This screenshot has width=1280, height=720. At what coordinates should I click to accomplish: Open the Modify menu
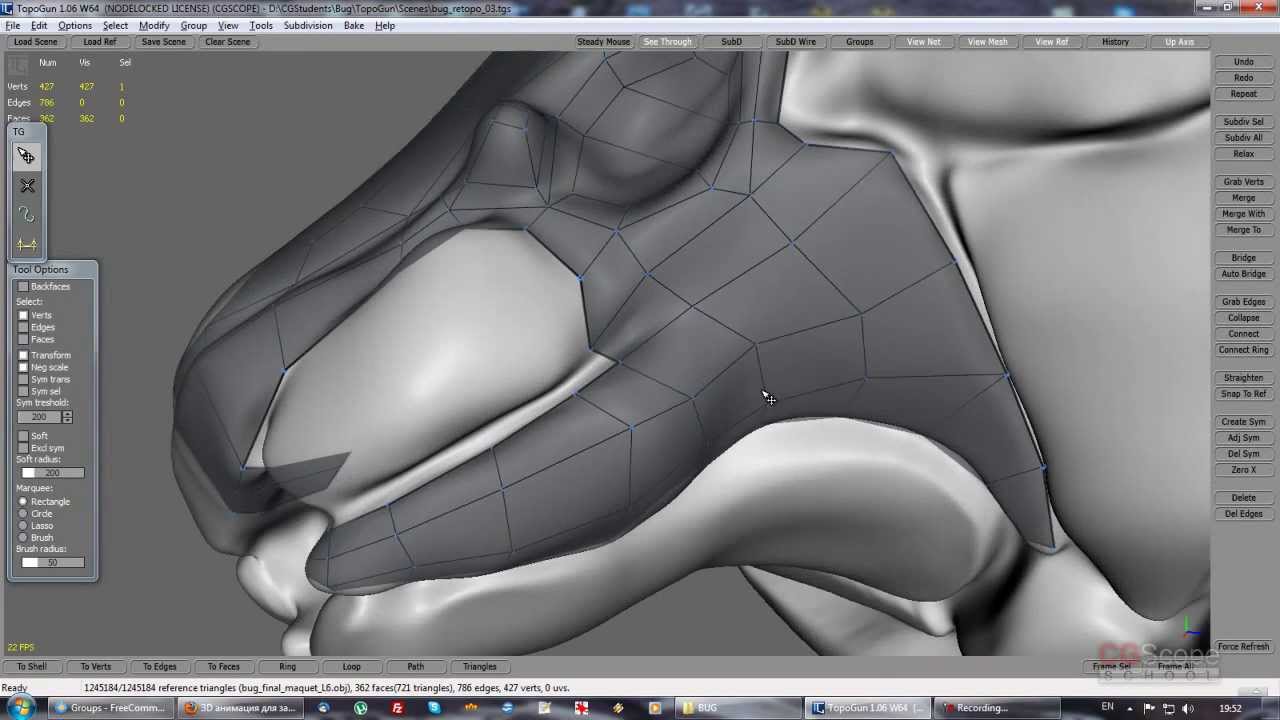click(154, 26)
